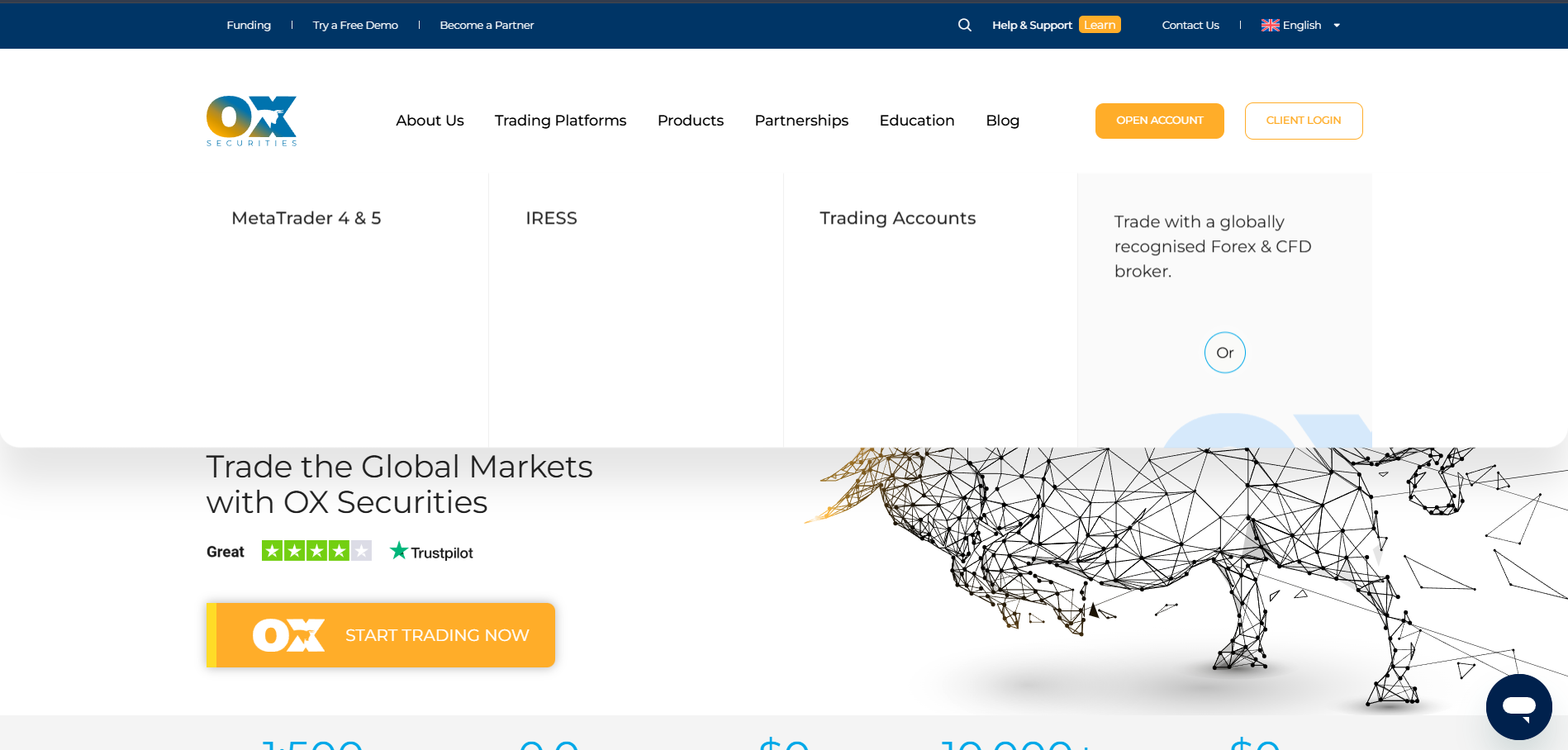The width and height of the screenshot is (1568, 750).
Task: Go to Become a Partner
Action: click(487, 25)
